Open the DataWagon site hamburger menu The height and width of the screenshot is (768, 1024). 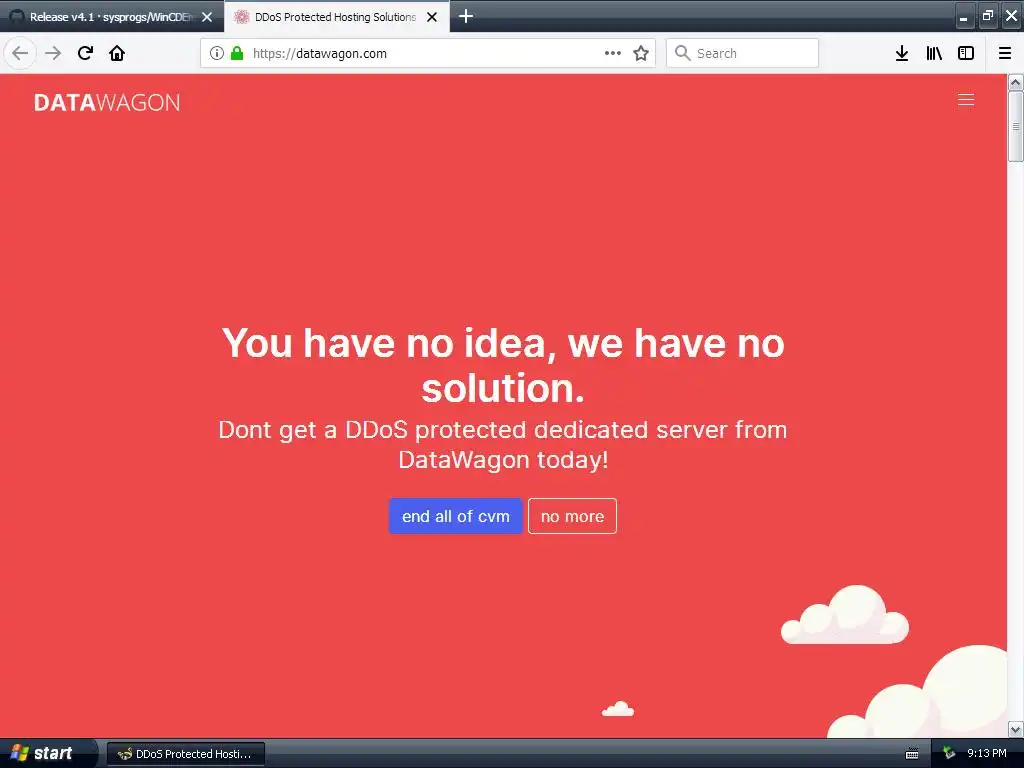pyautogui.click(x=966, y=99)
